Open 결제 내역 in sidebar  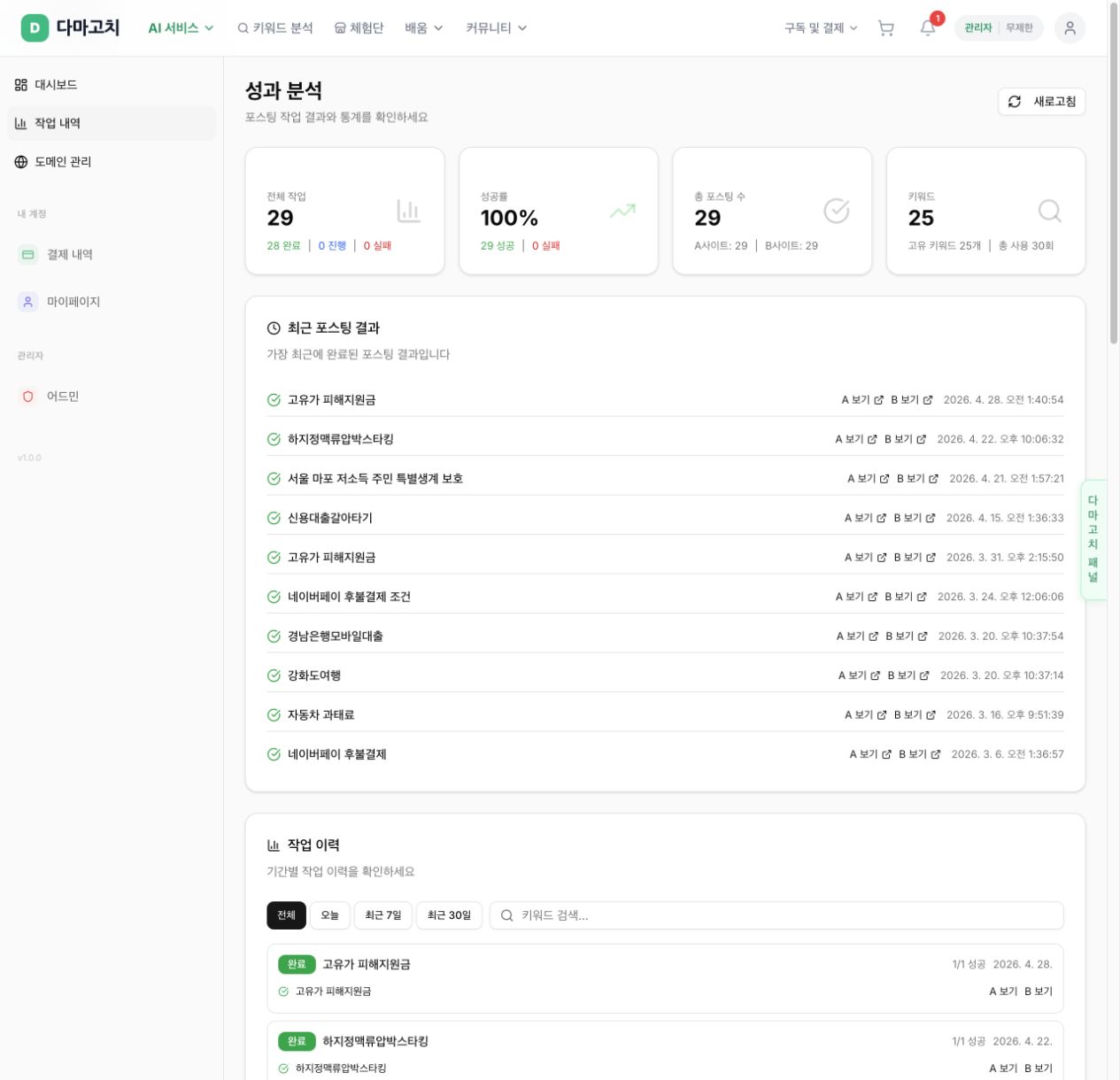pyautogui.click(x=112, y=255)
